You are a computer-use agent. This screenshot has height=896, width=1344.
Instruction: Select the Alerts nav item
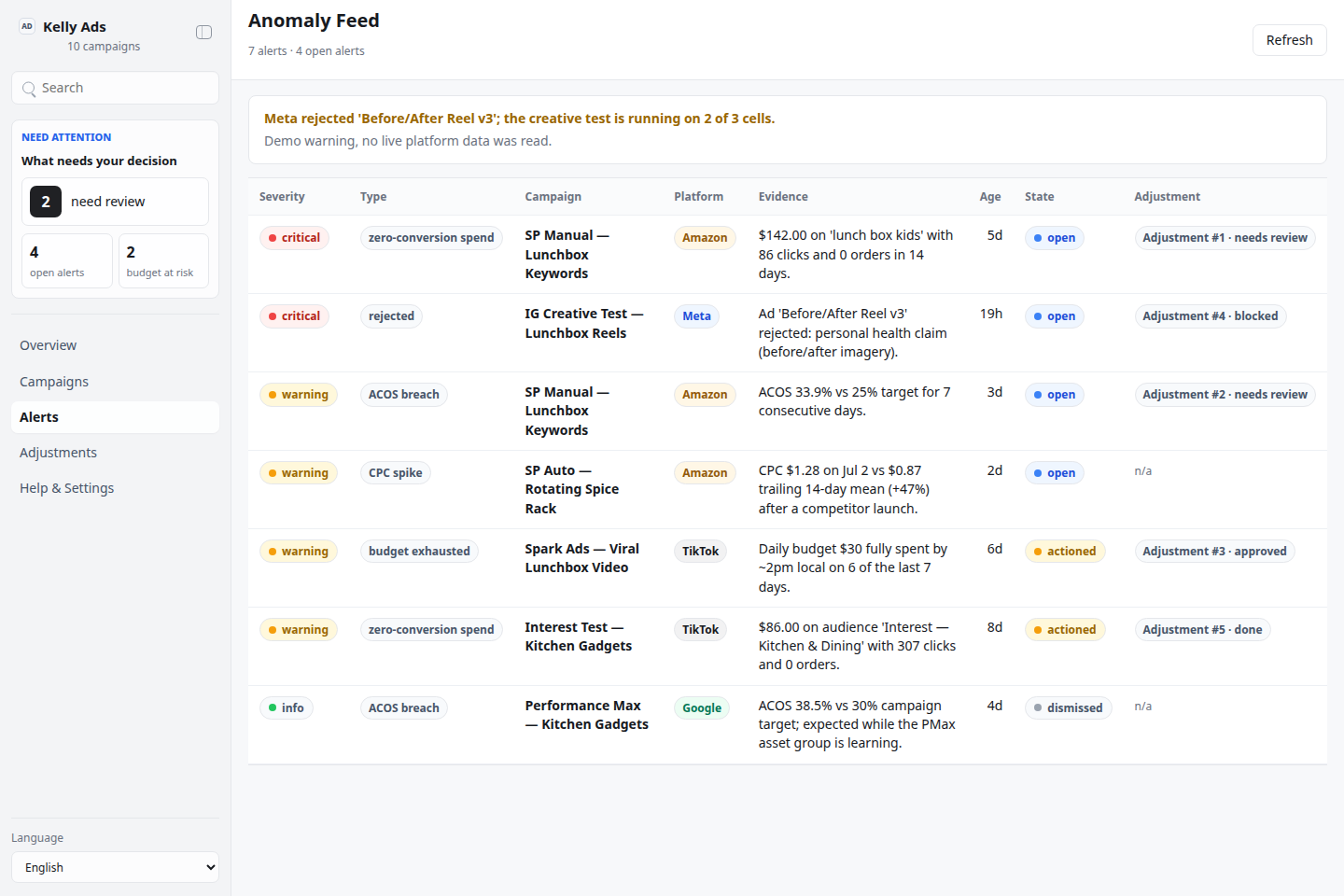pyautogui.click(x=115, y=417)
